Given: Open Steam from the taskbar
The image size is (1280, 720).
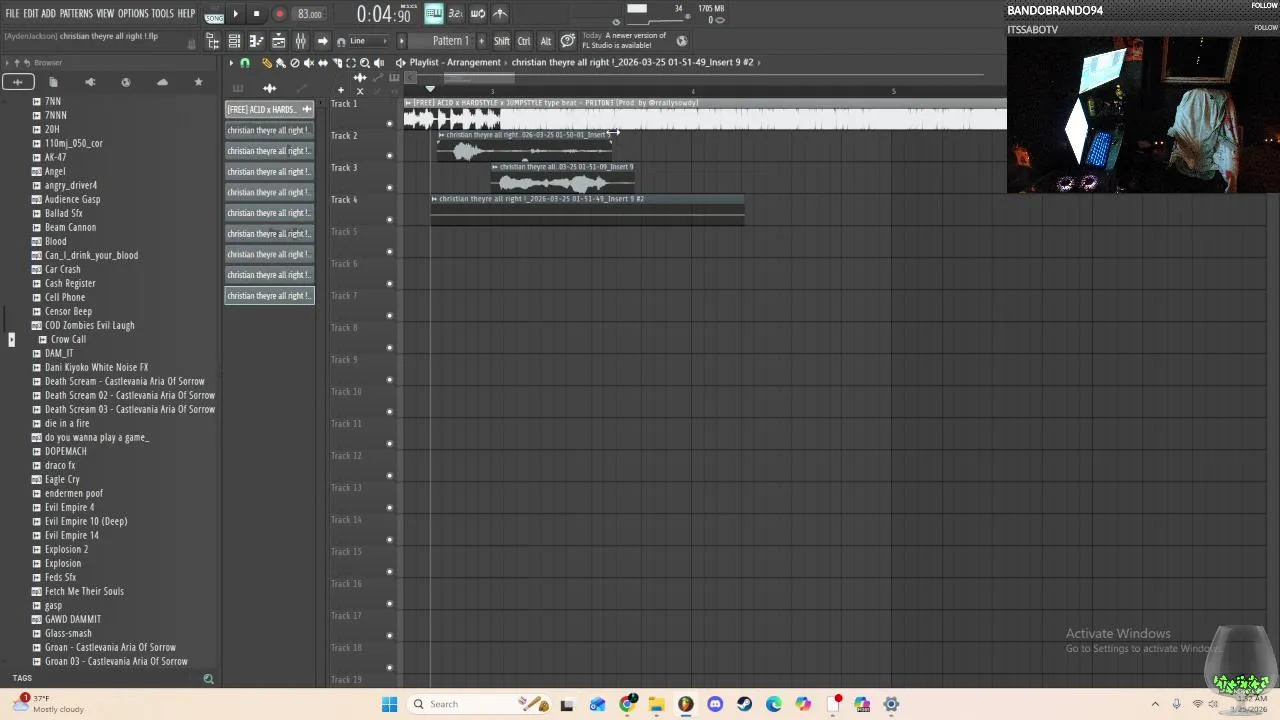Looking at the screenshot, I should (744, 704).
